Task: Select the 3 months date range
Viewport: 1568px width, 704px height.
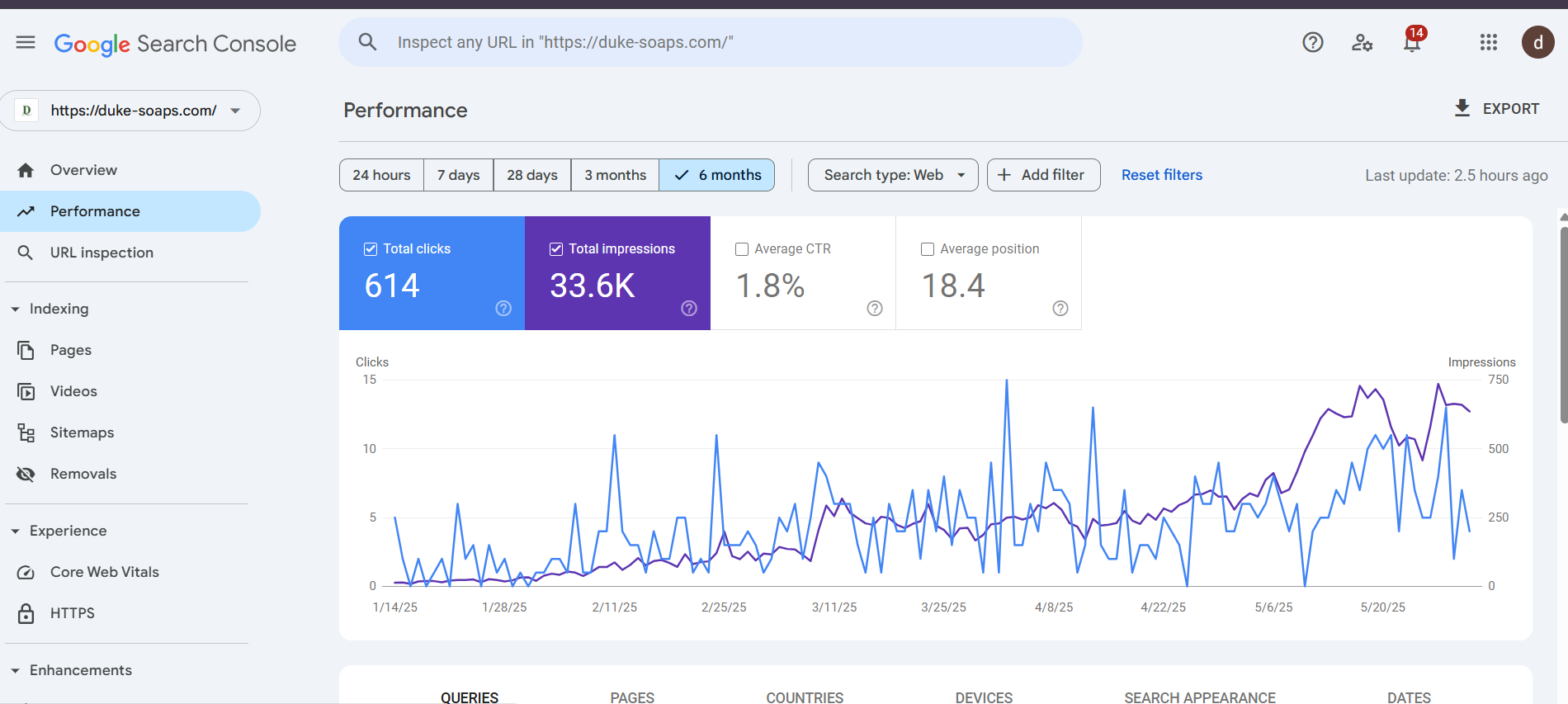Action: pos(615,175)
